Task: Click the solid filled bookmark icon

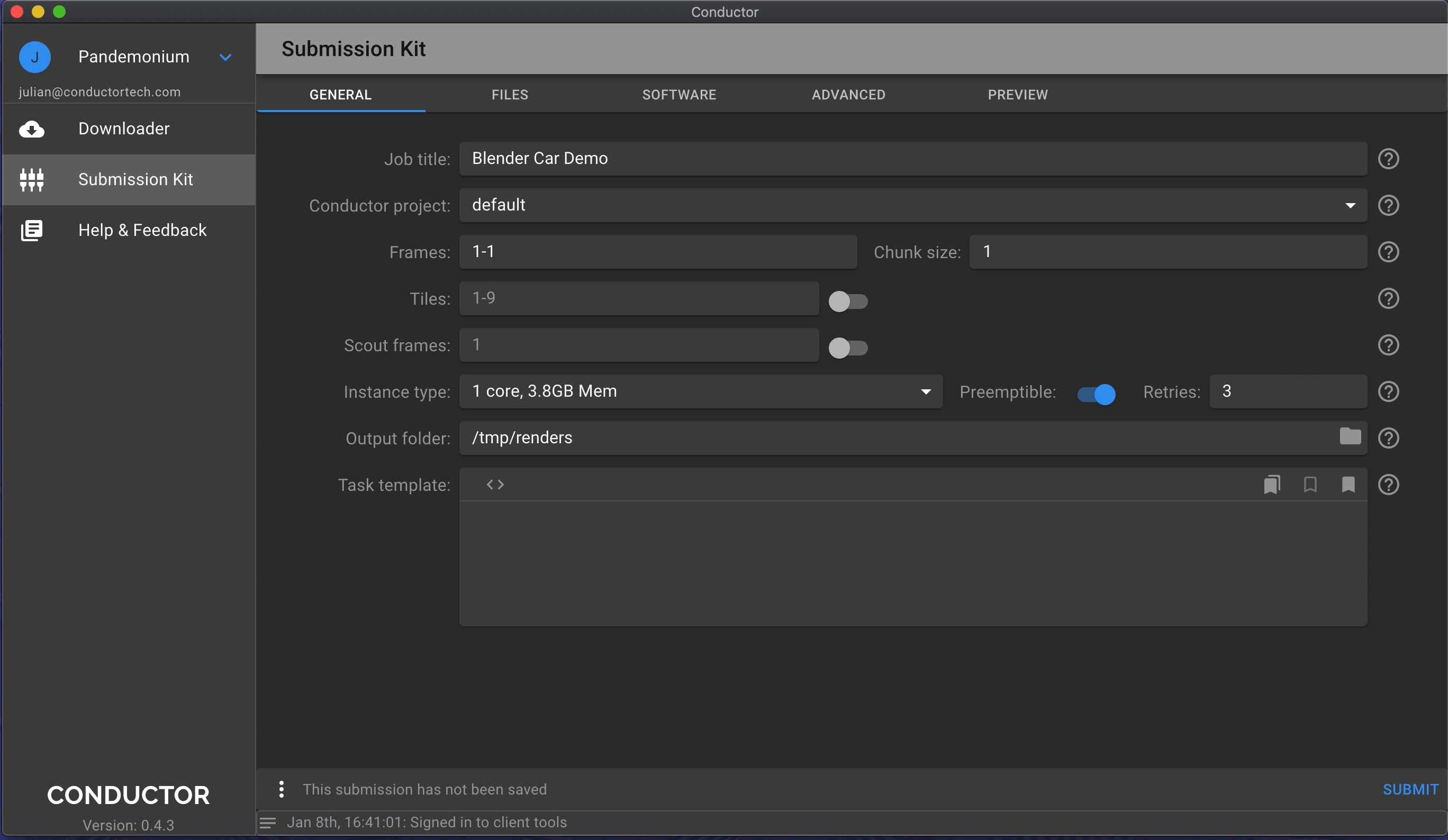Action: pyautogui.click(x=1348, y=485)
